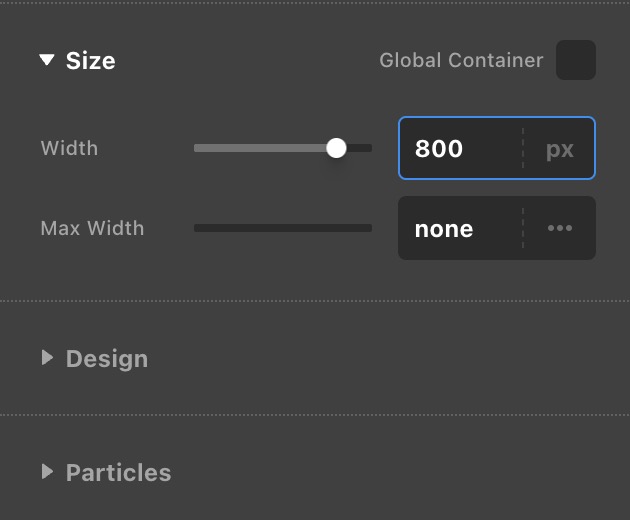Click the unfilled right end of Width slider
The image size is (630, 520).
[x=364, y=148]
